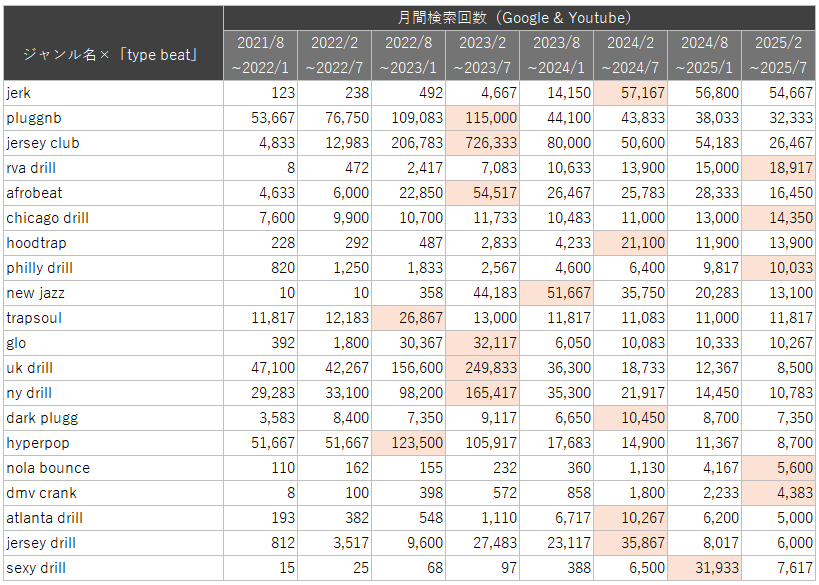This screenshot has width=819, height=585.
Task: Select the 'glo' genre cell
Action: click(114, 343)
